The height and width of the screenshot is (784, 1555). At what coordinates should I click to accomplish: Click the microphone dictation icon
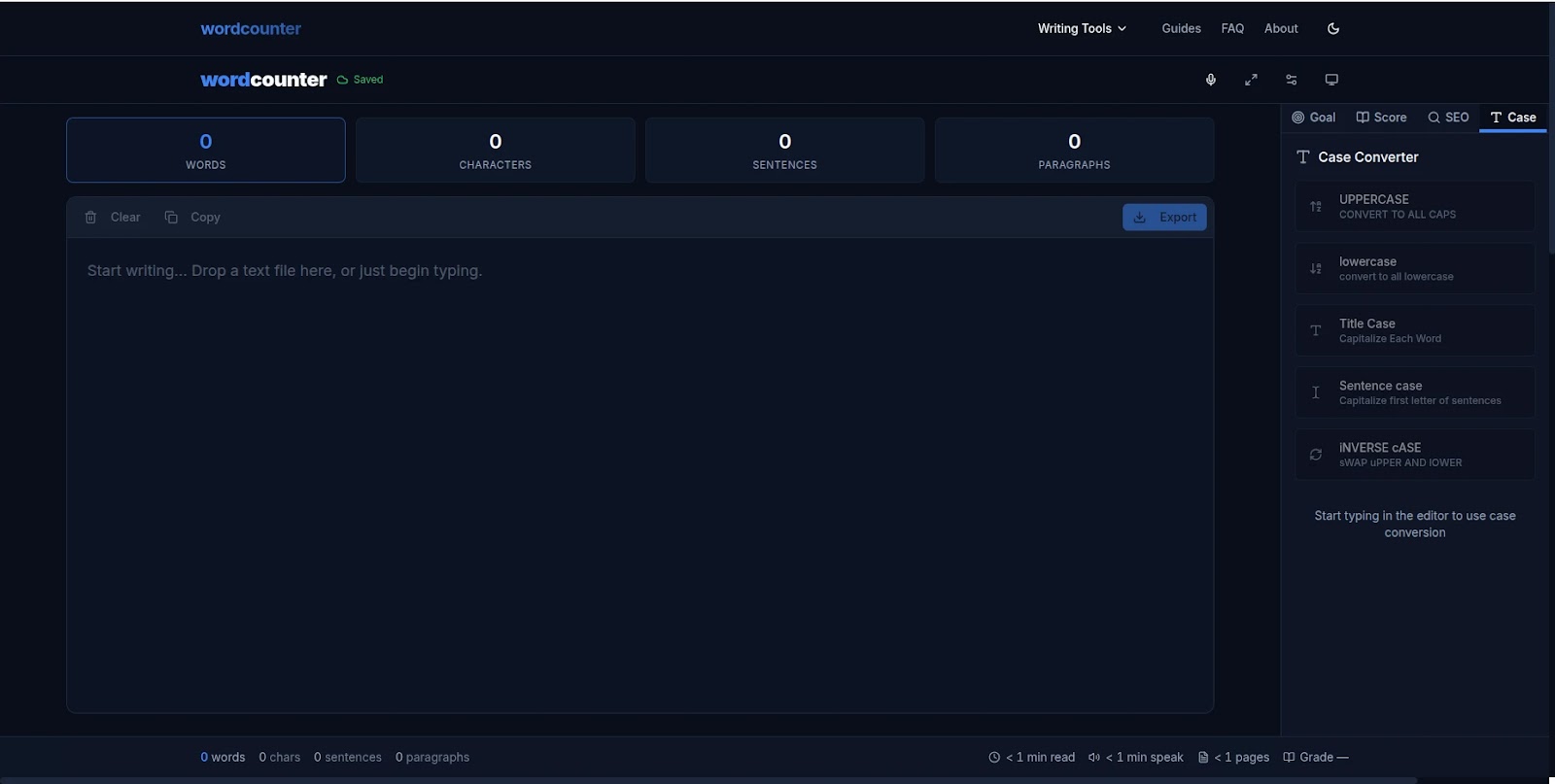[x=1210, y=80]
